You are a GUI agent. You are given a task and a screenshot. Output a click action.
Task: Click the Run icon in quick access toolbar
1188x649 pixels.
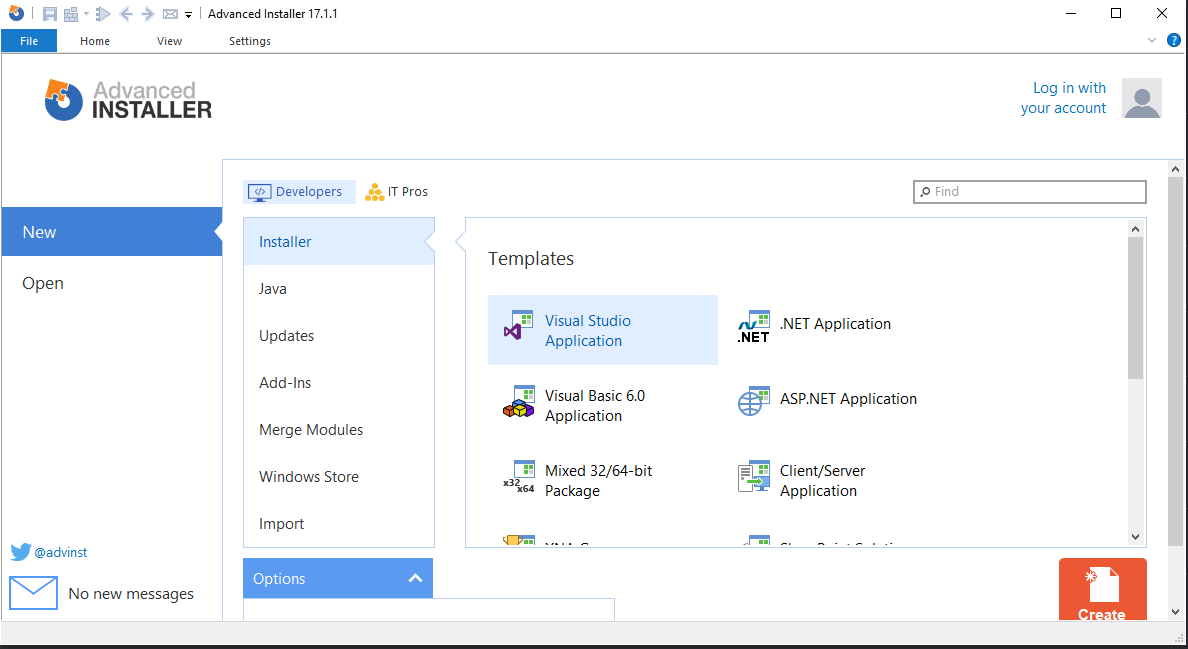tap(104, 14)
